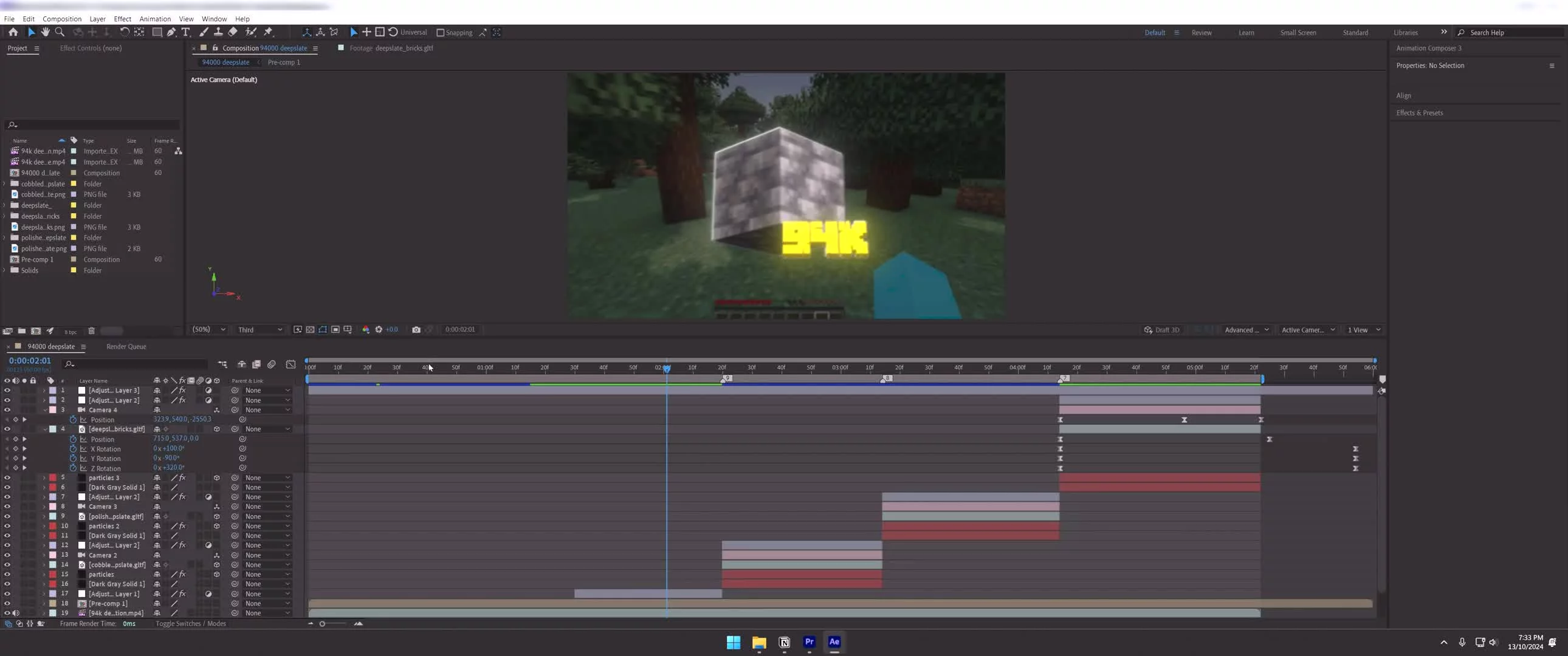Take a snapshot with camera icon

(x=416, y=330)
